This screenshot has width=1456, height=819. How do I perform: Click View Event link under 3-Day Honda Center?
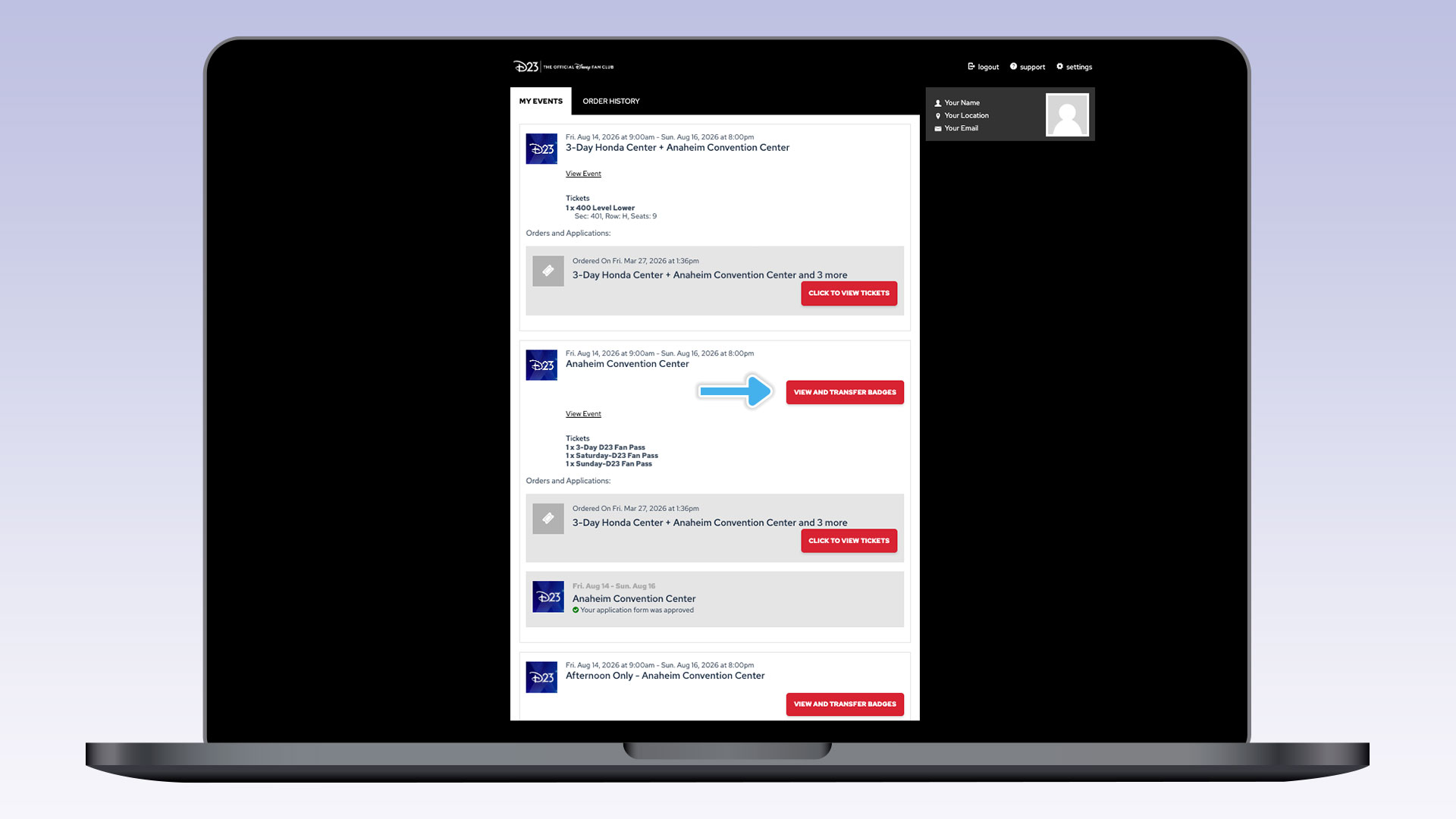(582, 174)
